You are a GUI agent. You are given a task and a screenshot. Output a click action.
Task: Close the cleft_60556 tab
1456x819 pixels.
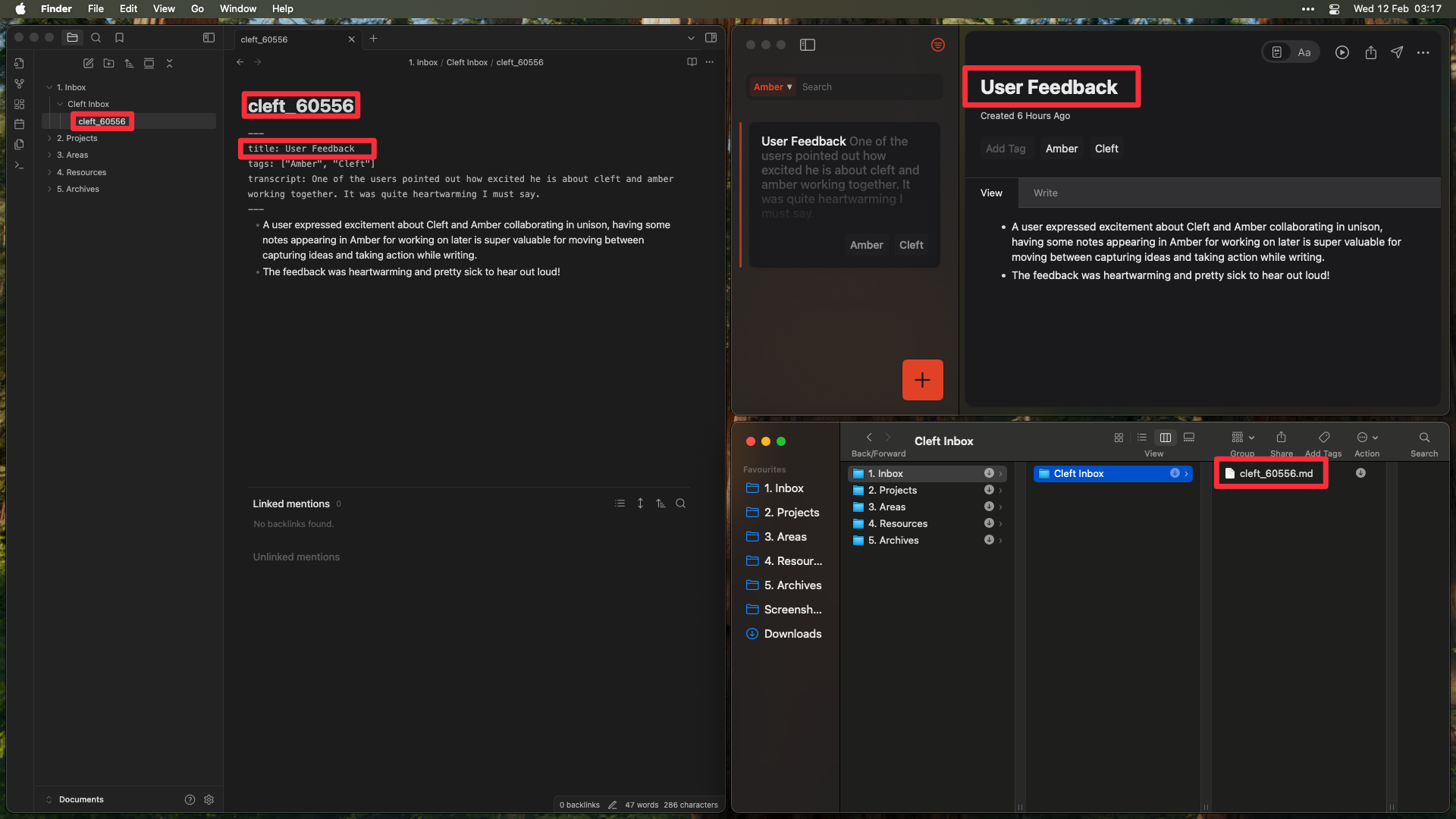tap(351, 39)
